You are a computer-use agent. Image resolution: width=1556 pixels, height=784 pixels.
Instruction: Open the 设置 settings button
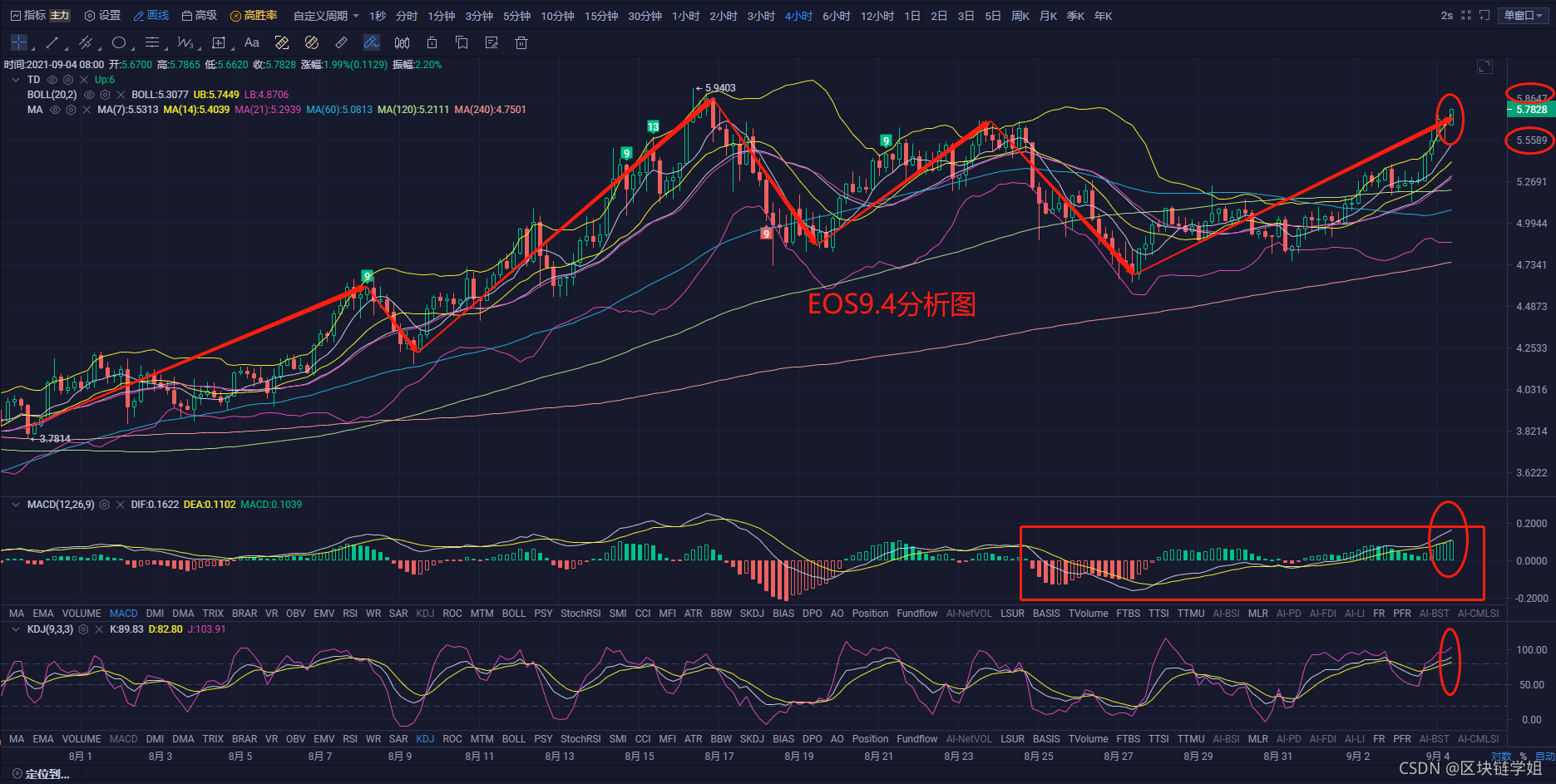(x=103, y=16)
